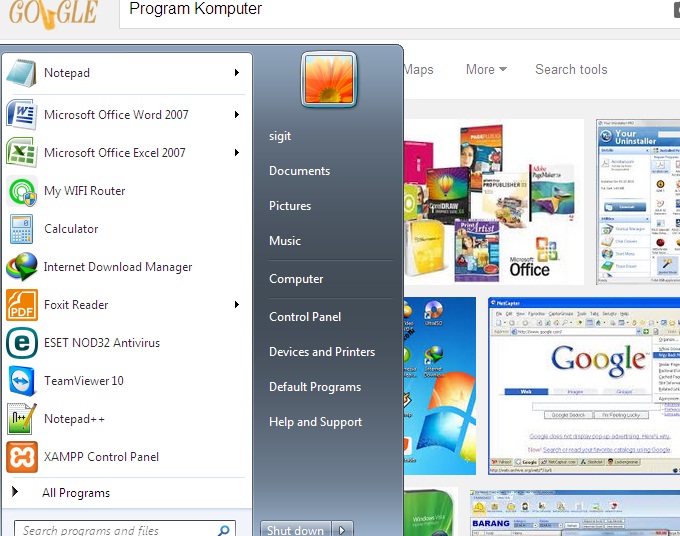Open Devices and Printers

[322, 352]
